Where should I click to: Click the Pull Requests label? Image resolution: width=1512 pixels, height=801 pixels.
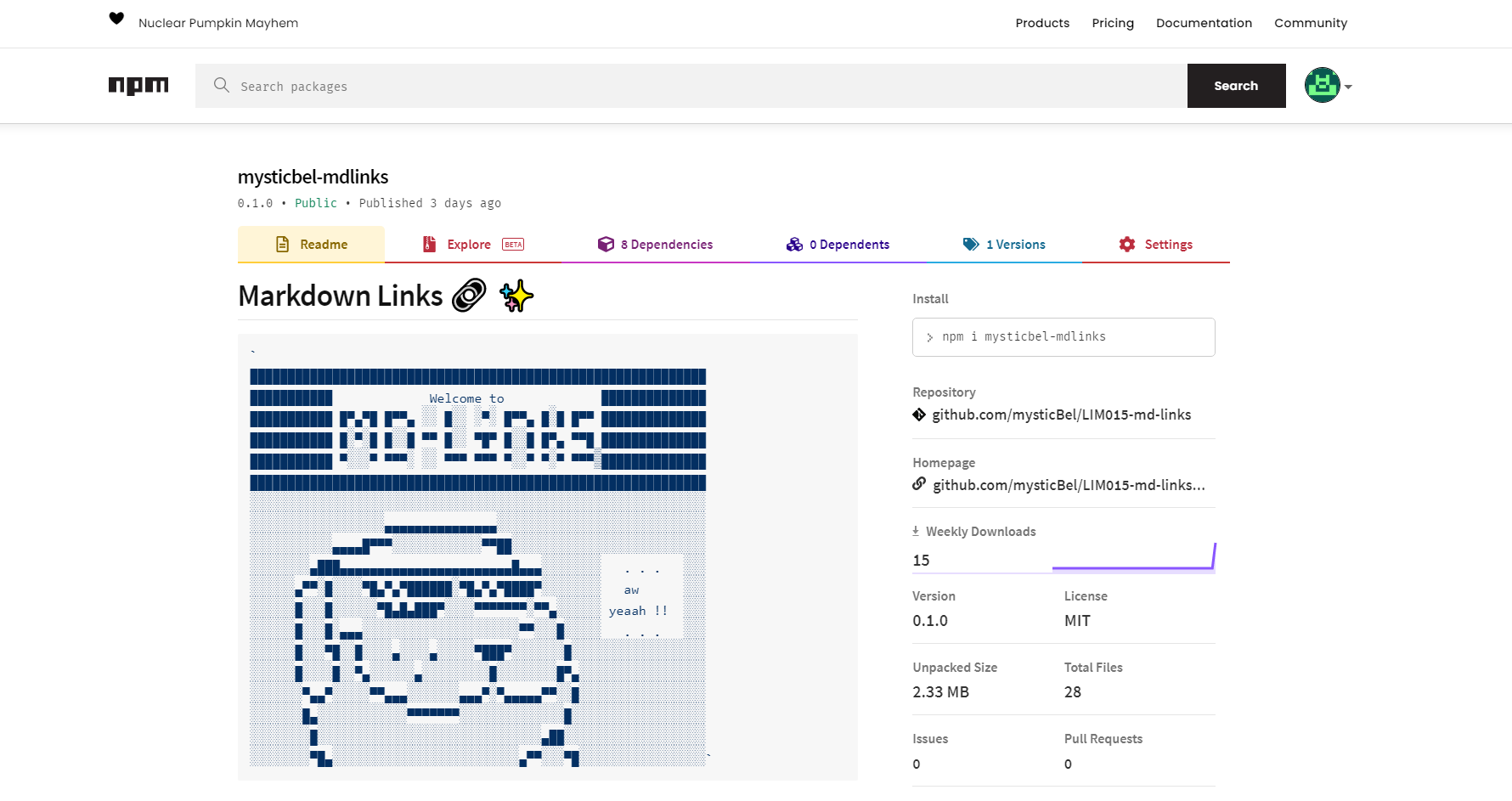click(1103, 739)
